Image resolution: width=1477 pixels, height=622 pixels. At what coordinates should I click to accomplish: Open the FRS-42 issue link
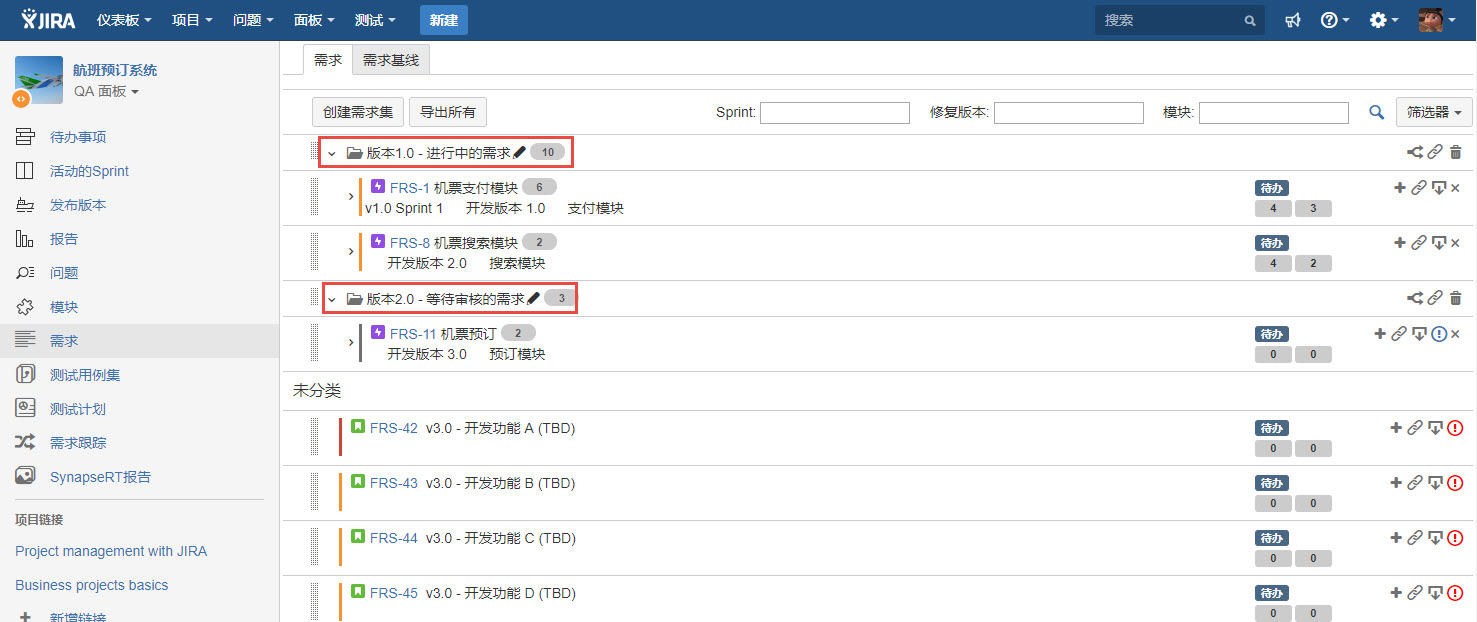pyautogui.click(x=394, y=428)
